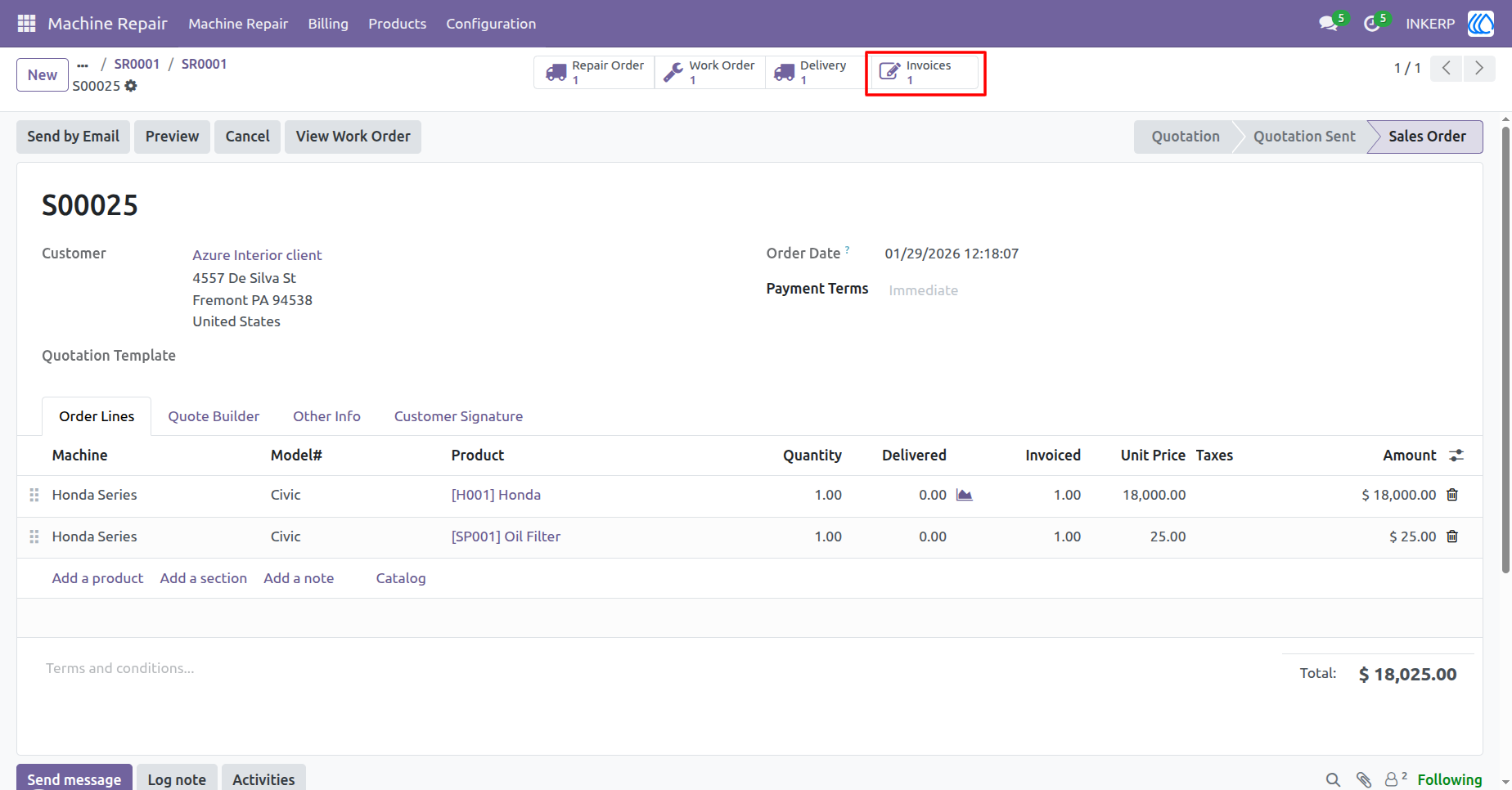This screenshot has height=790, width=1512.
Task: Click View Work Order button
Action: coord(353,137)
